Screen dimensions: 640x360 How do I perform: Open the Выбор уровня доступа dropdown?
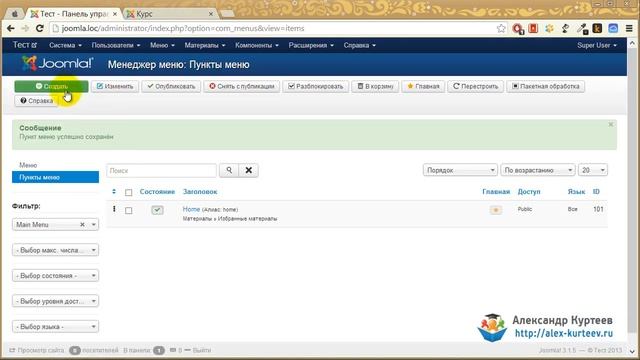(56, 301)
